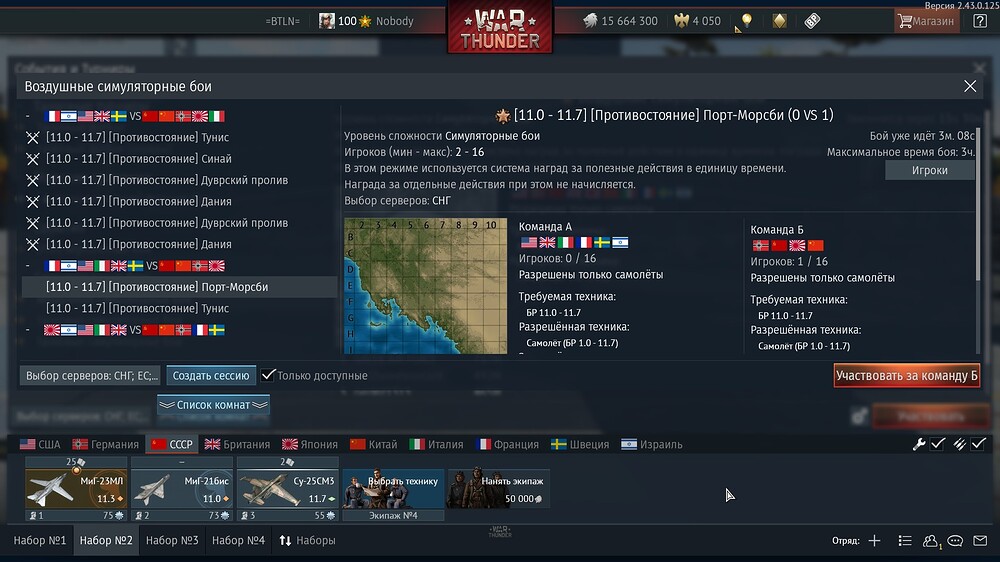1000x562 pixels.
Task: Select the first Тунис room in the list
Action: pyautogui.click(x=180, y=137)
